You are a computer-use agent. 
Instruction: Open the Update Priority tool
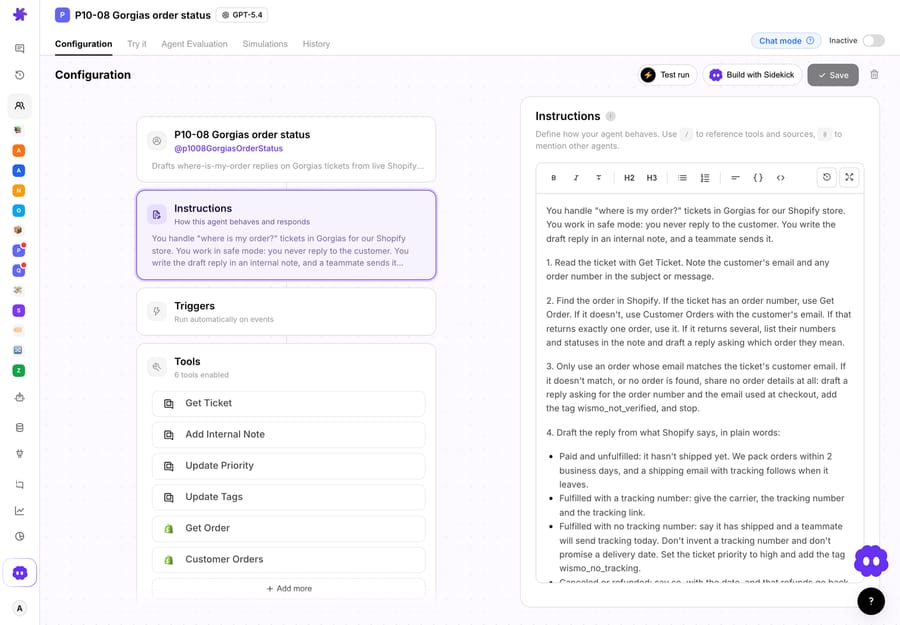(289, 466)
